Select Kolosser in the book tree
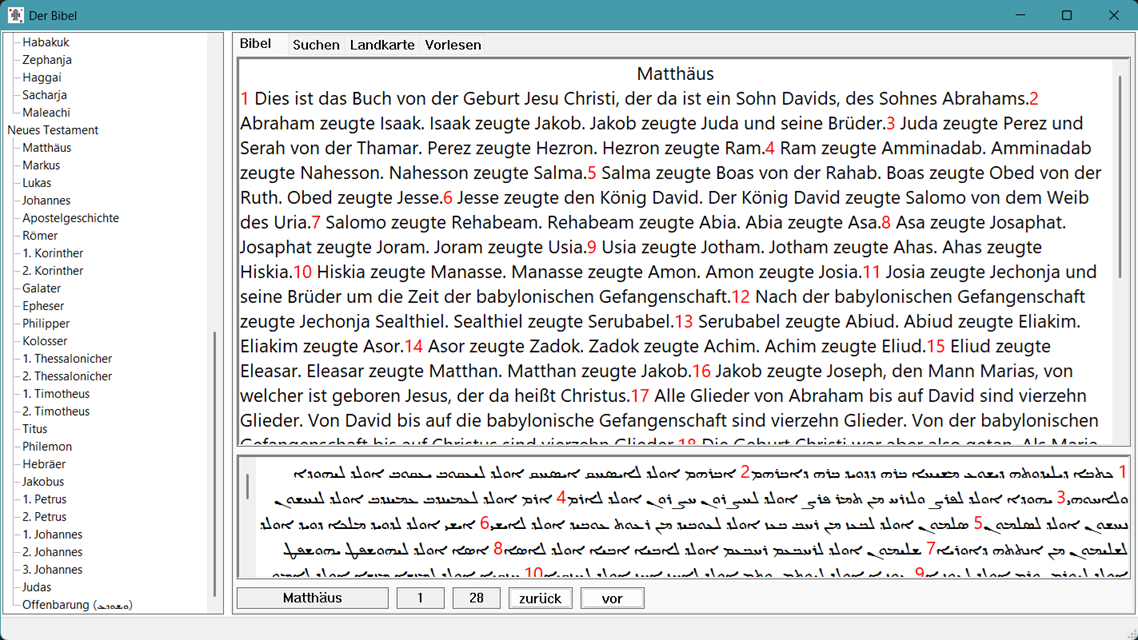 [x=44, y=341]
